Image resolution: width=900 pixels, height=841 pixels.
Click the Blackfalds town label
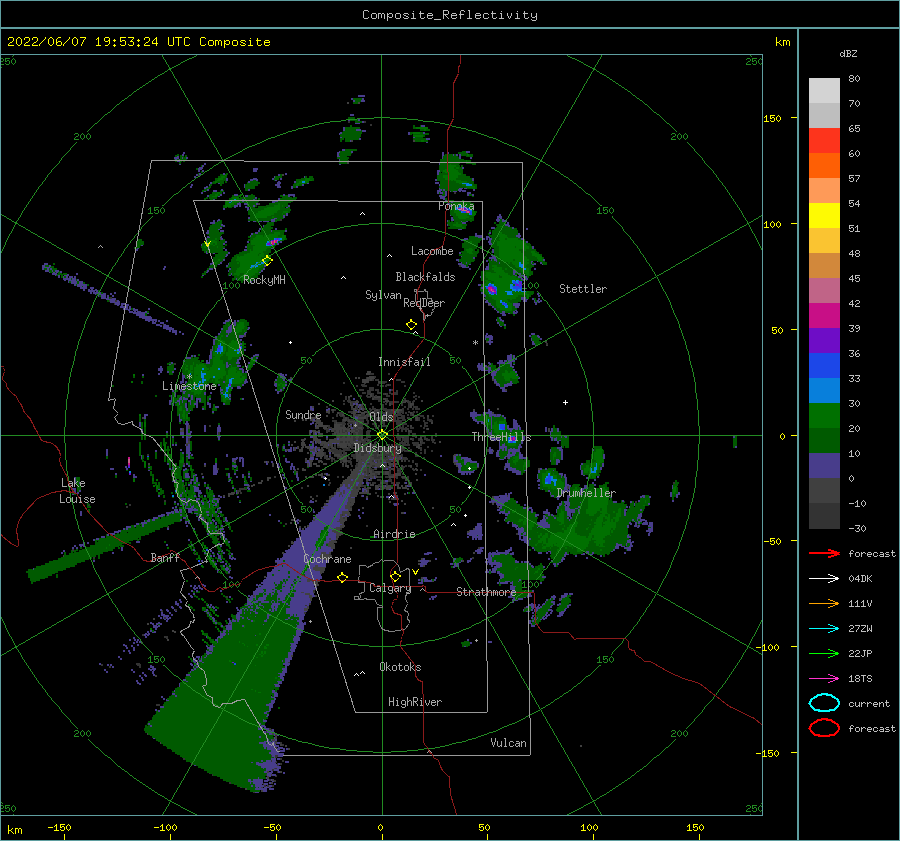pos(425,277)
